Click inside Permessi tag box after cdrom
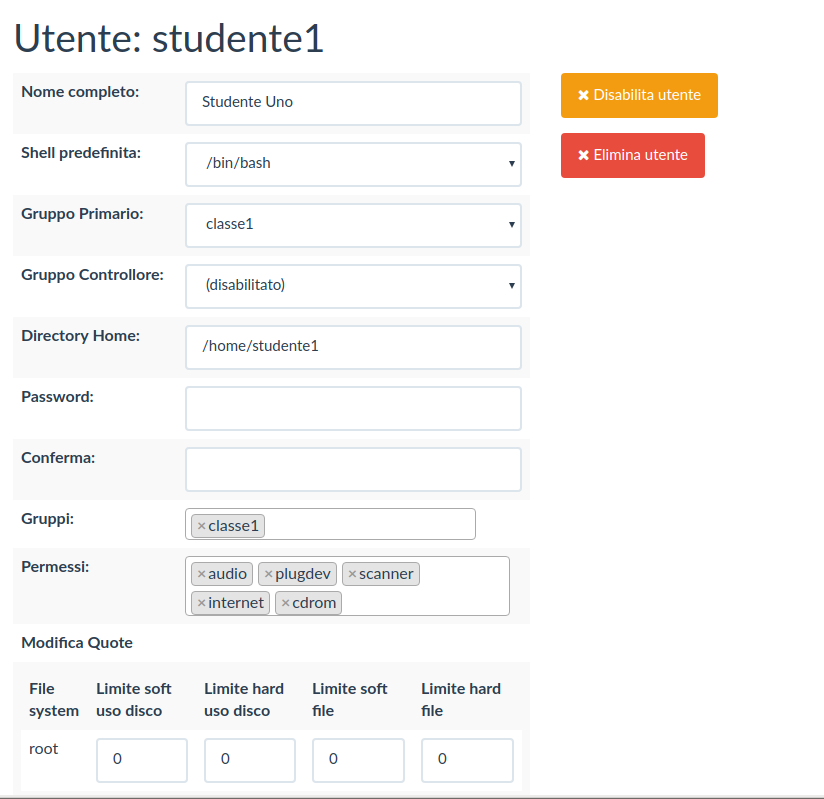Viewport: 824px width, 799px height. point(425,602)
